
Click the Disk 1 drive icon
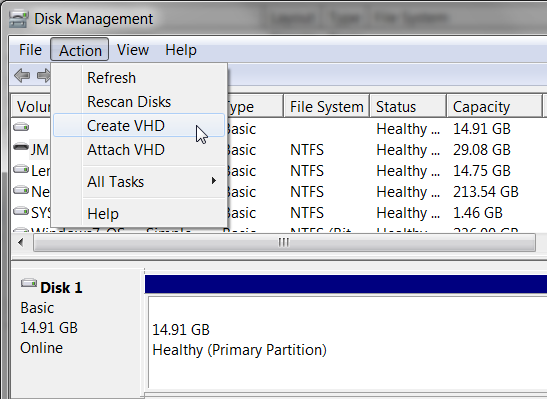click(29, 283)
